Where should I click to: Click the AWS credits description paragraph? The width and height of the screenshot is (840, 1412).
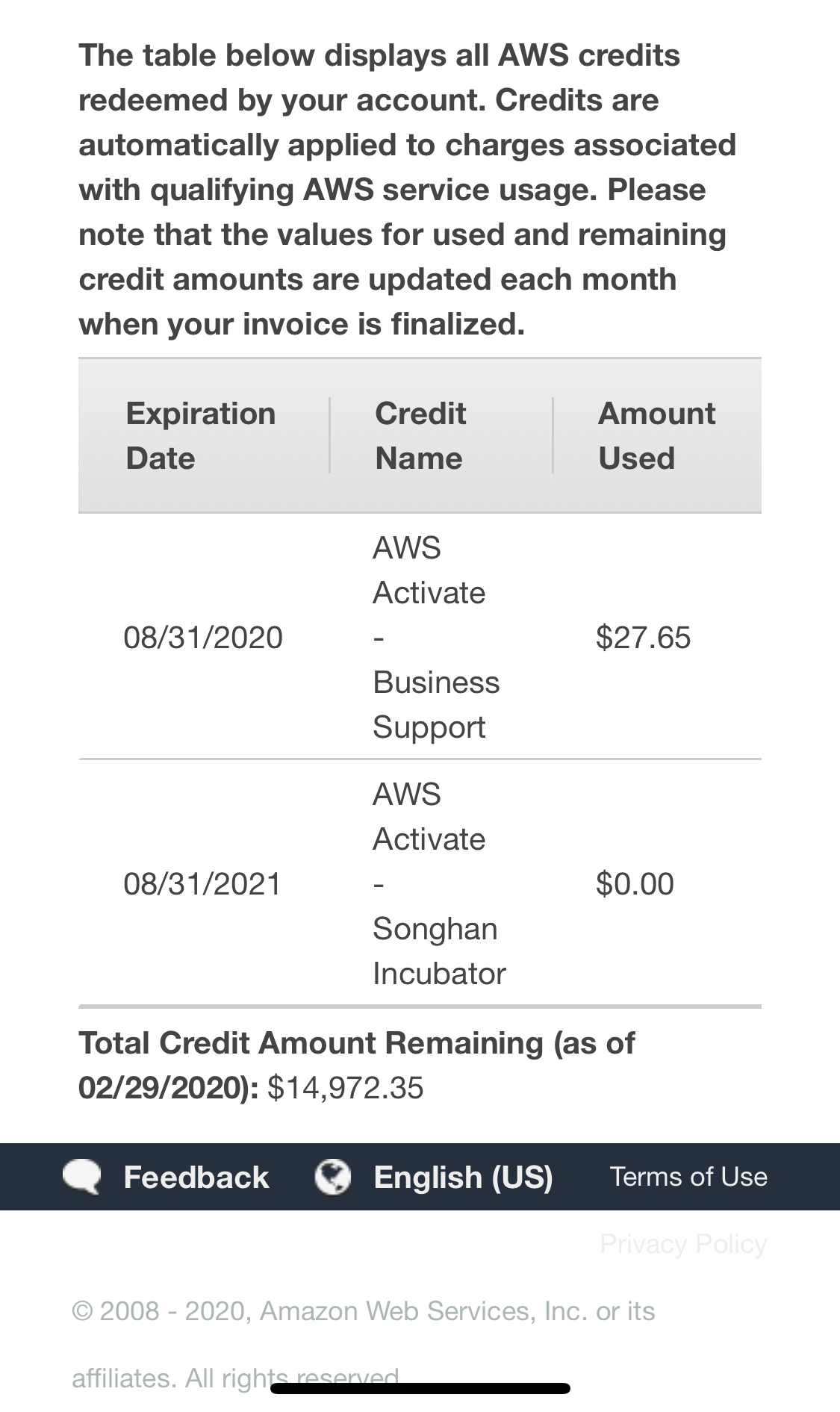click(407, 190)
